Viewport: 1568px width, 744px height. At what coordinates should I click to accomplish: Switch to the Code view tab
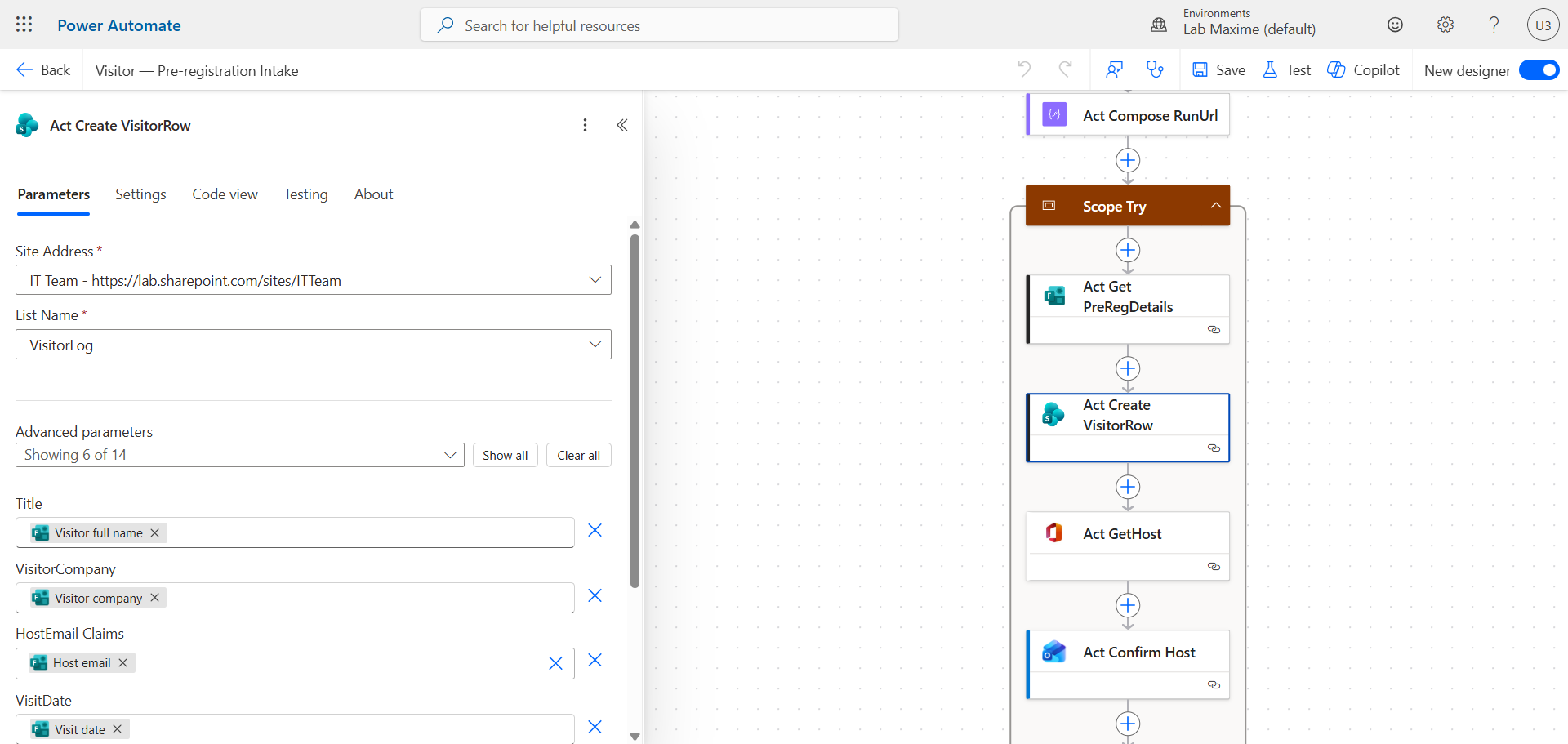click(x=225, y=194)
